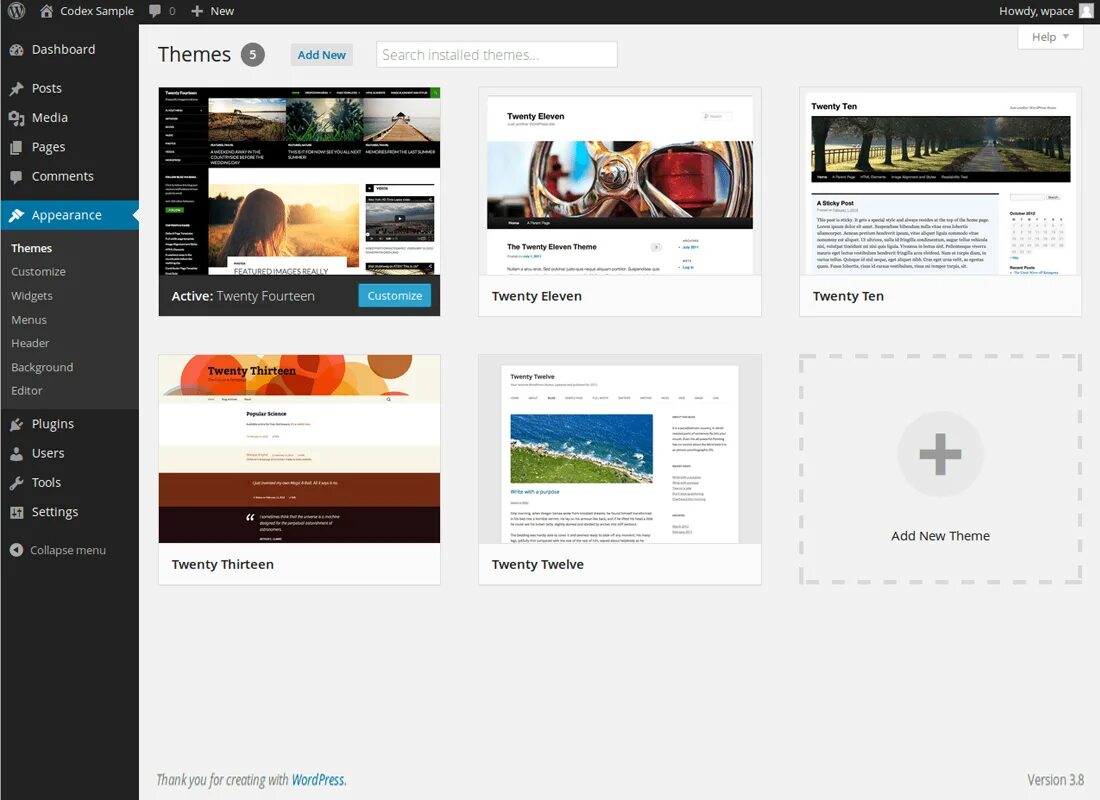This screenshot has height=800, width=1100.
Task: Click the Users person icon
Action: (x=17, y=453)
